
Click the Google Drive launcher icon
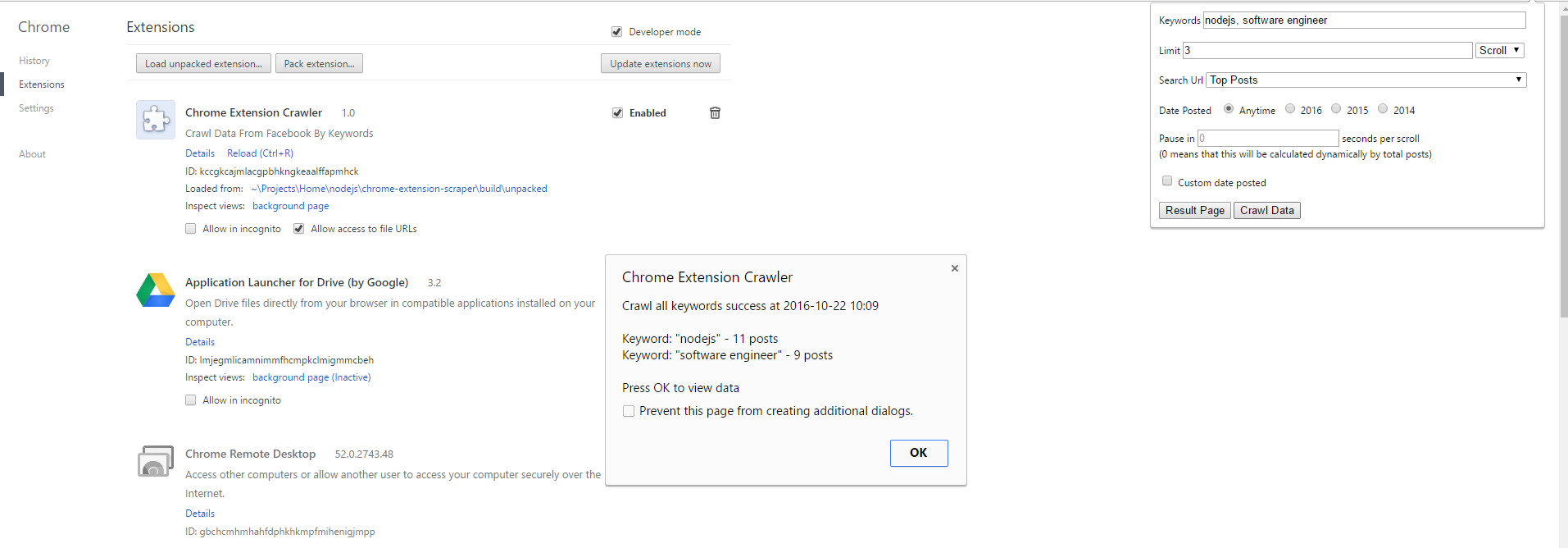coord(156,290)
